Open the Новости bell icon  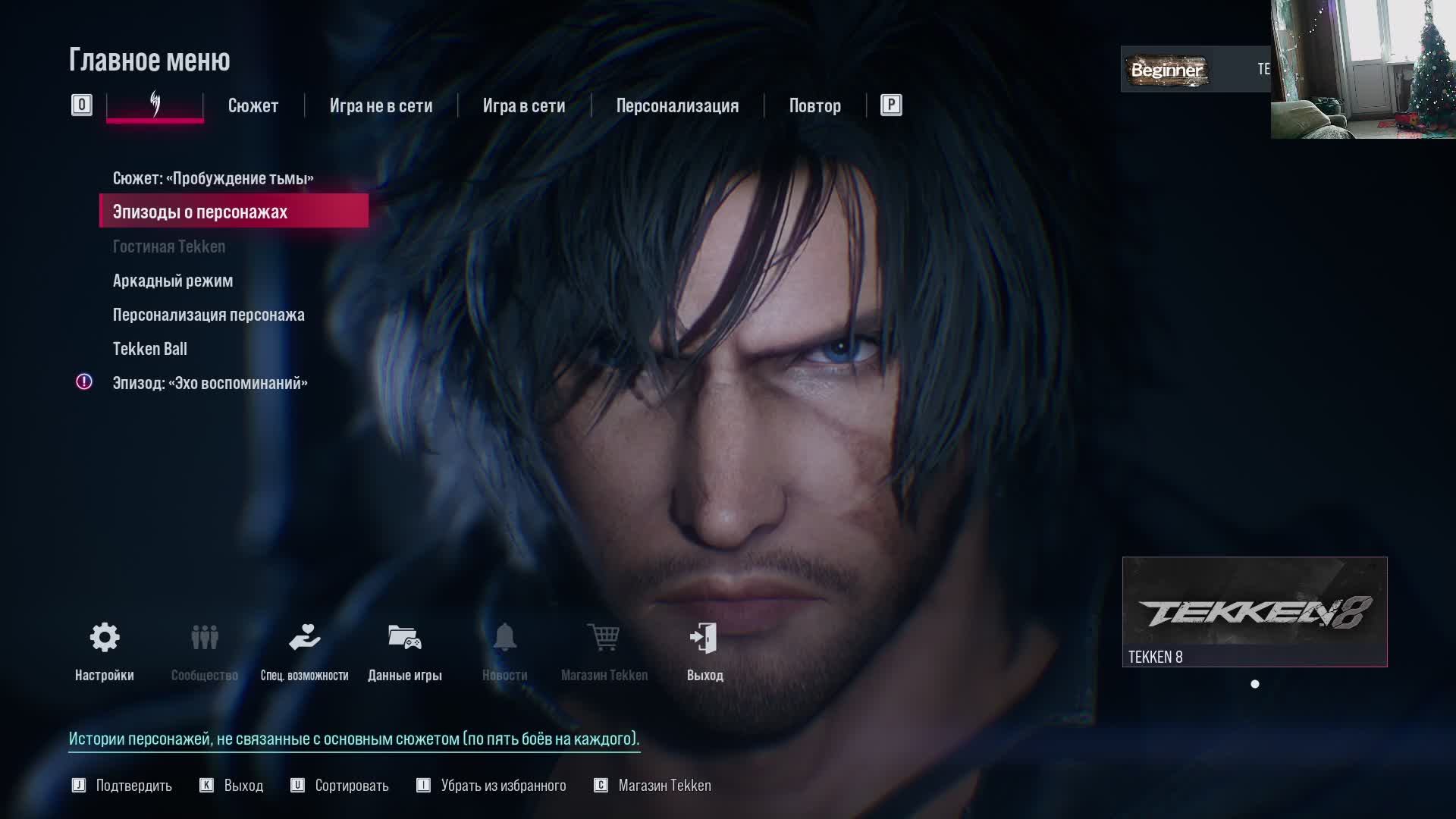click(505, 638)
